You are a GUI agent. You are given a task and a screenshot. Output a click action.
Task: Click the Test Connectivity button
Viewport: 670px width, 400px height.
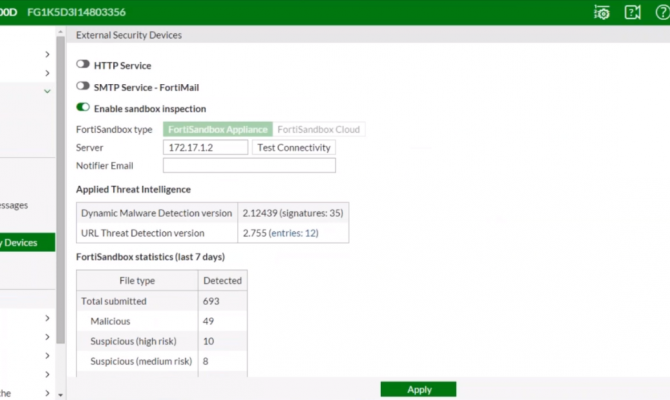tap(294, 147)
